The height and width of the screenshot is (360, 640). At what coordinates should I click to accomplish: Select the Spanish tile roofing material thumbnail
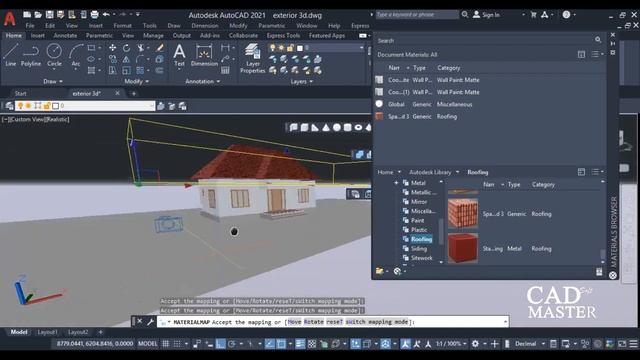click(462, 213)
